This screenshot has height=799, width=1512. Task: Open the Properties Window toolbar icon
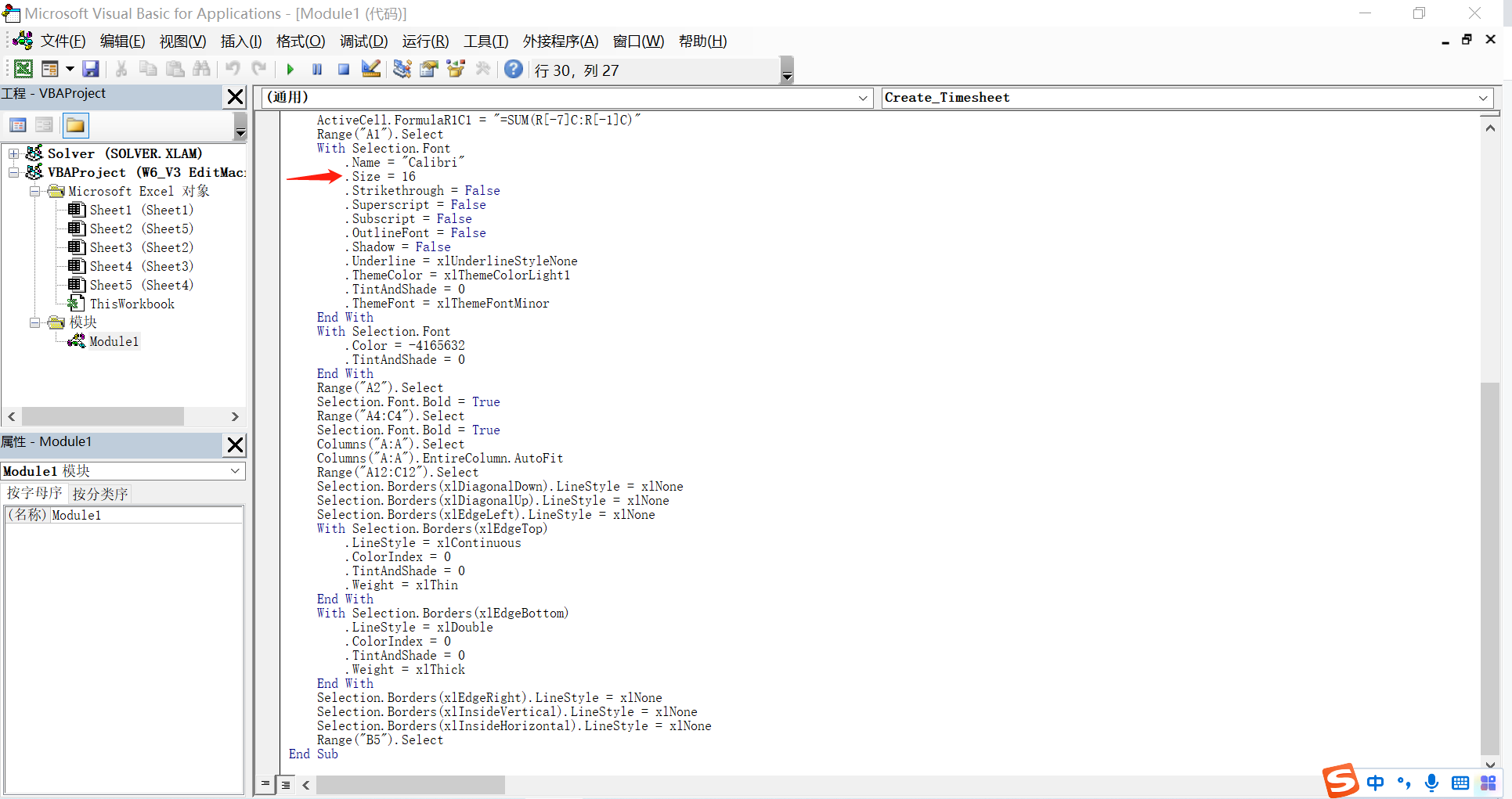(429, 70)
